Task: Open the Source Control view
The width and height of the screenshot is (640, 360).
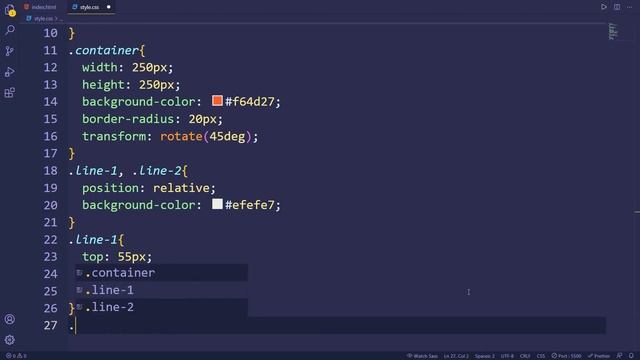Action: click(x=10, y=51)
